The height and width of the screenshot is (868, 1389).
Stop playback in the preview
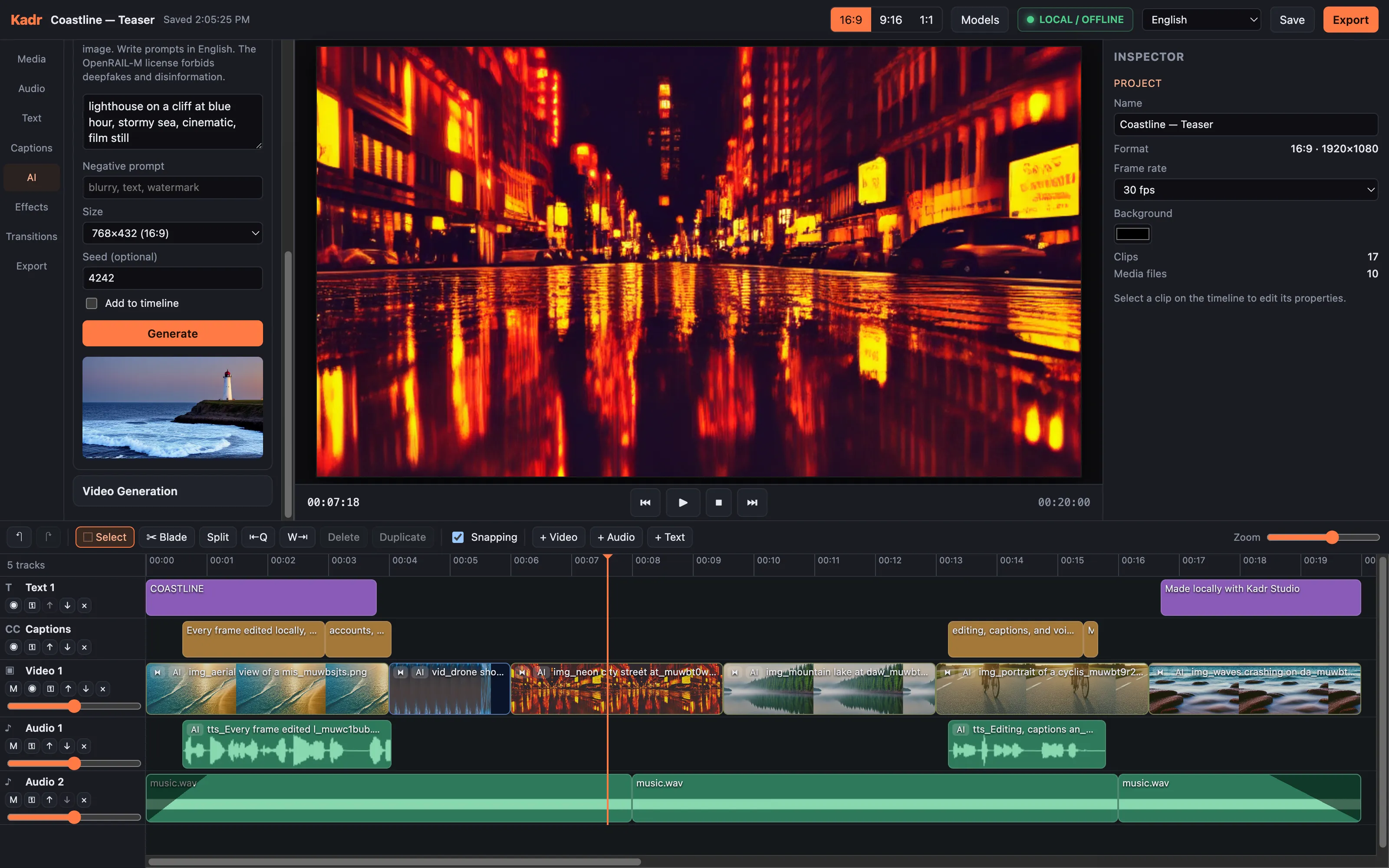pos(719,502)
